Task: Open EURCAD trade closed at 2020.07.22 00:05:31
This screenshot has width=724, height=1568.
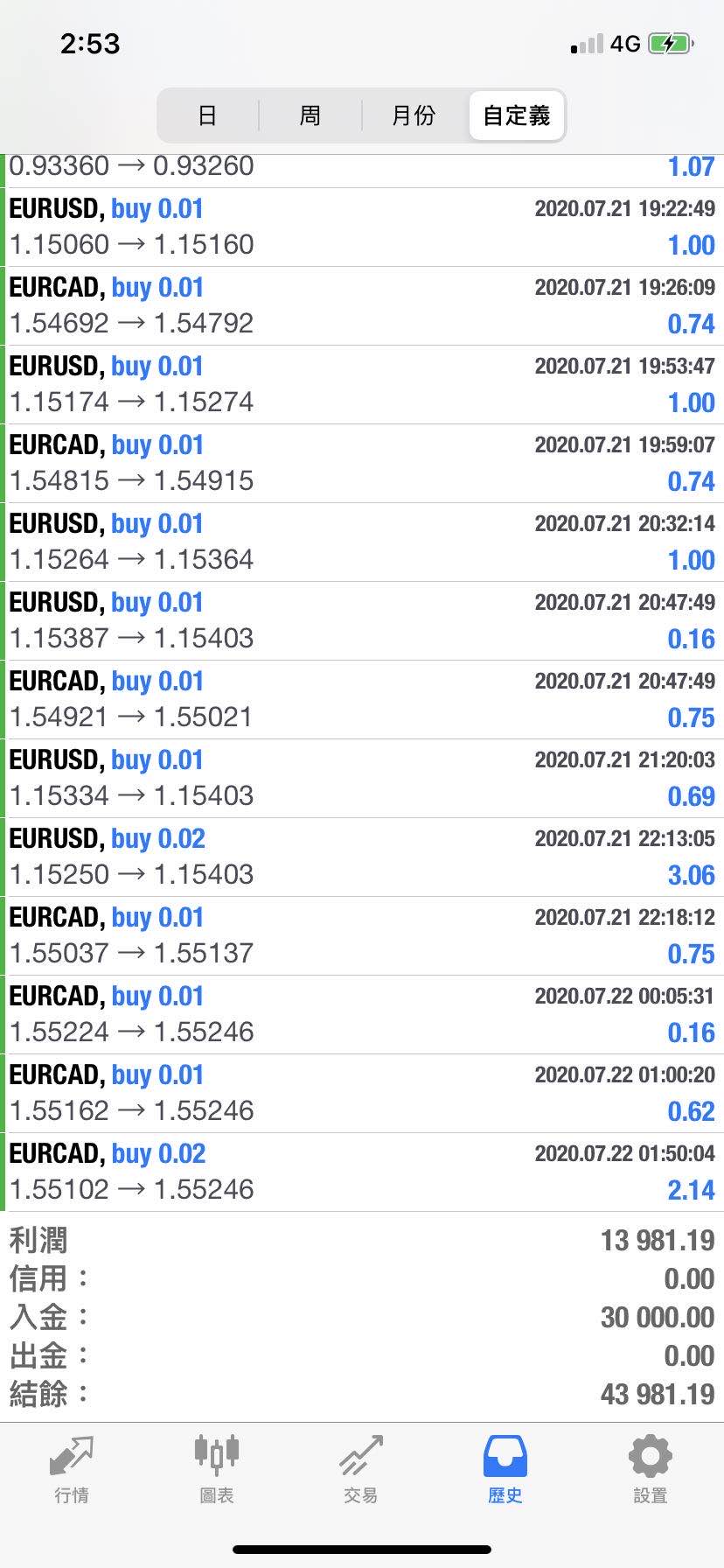Action: [x=362, y=1015]
